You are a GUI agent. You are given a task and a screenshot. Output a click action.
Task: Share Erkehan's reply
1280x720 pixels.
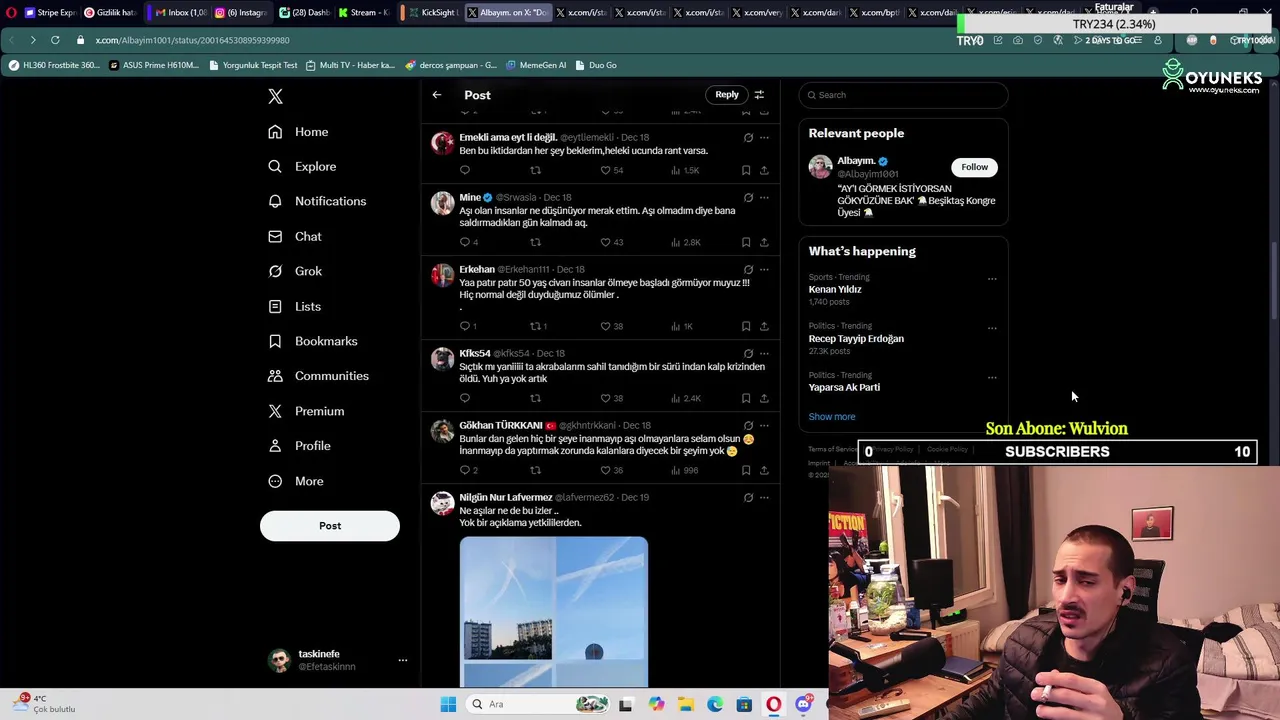764,326
